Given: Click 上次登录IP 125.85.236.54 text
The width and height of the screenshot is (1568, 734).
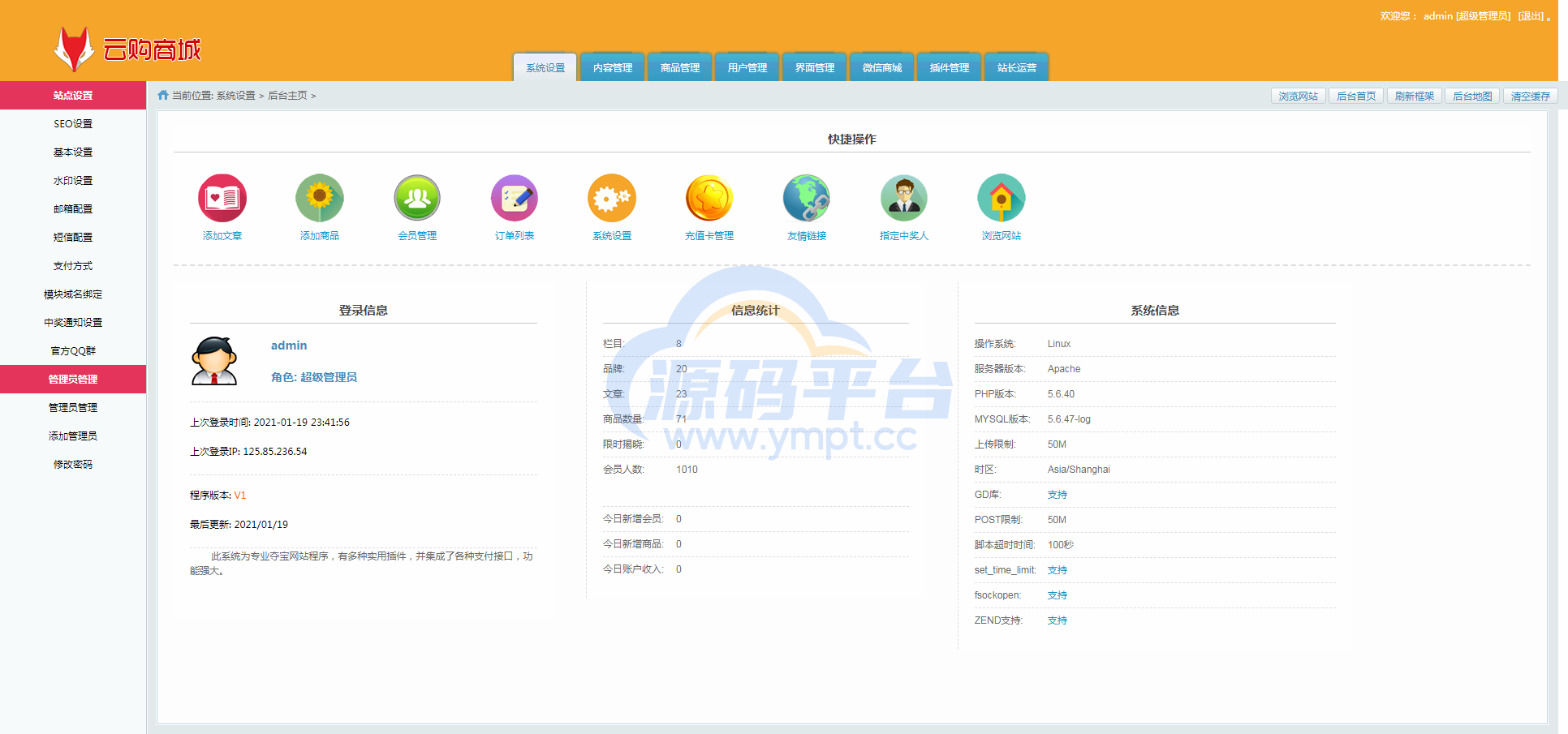Looking at the screenshot, I should tap(248, 451).
